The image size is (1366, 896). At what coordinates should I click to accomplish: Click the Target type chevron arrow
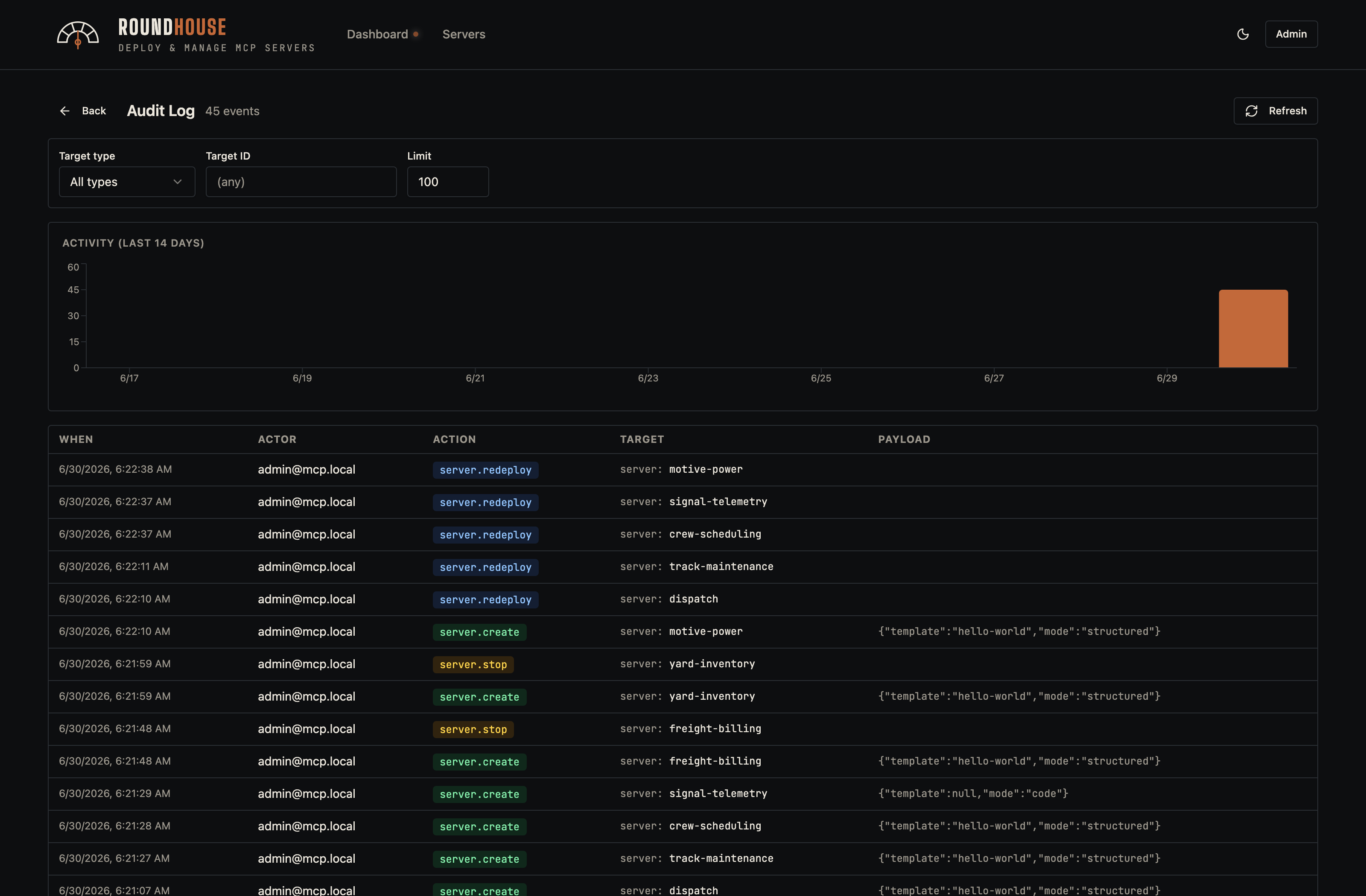pos(177,182)
